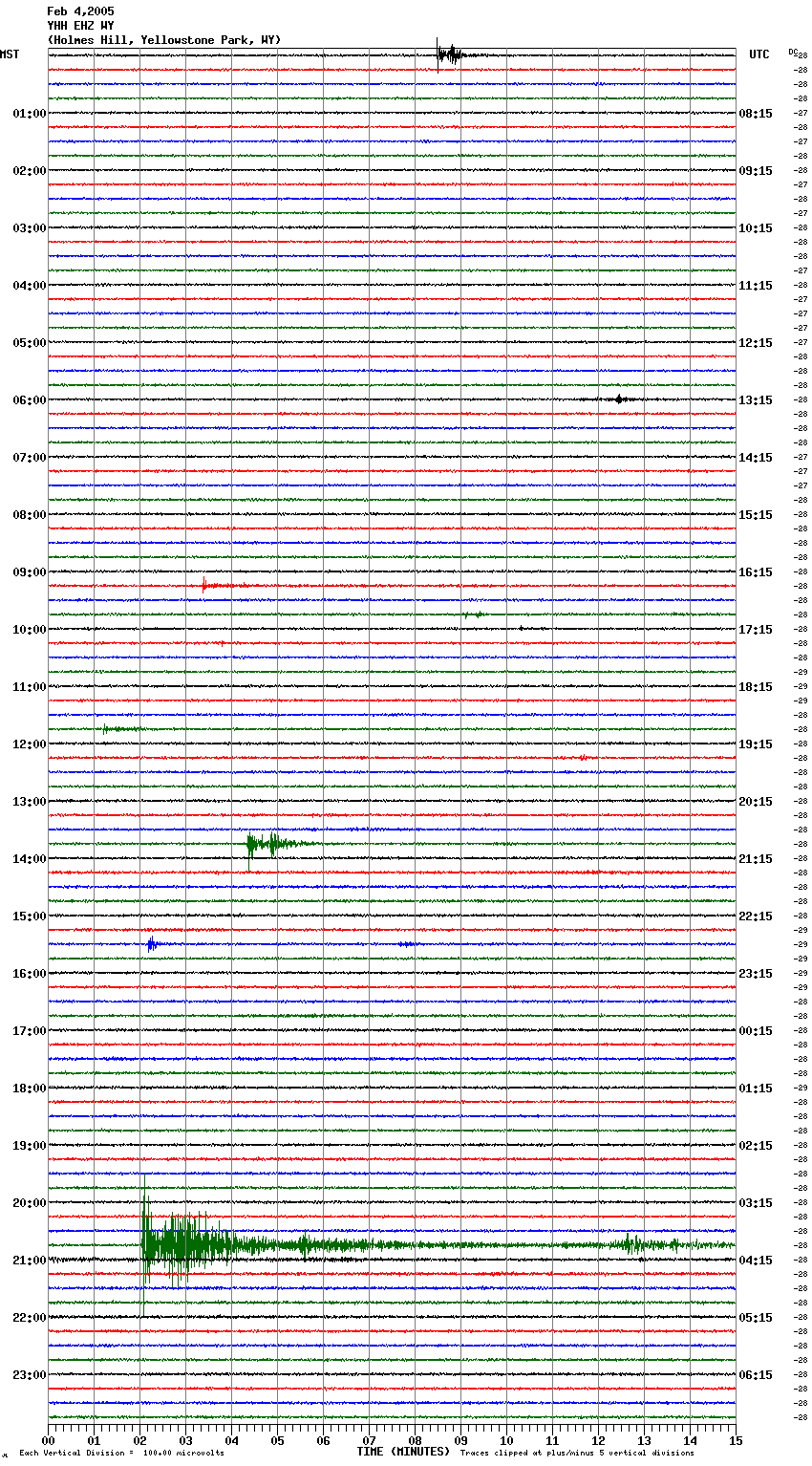Screen dimensions: 812x1466
Task: Select the 20:00 MST row label
Action: pos(29,1203)
